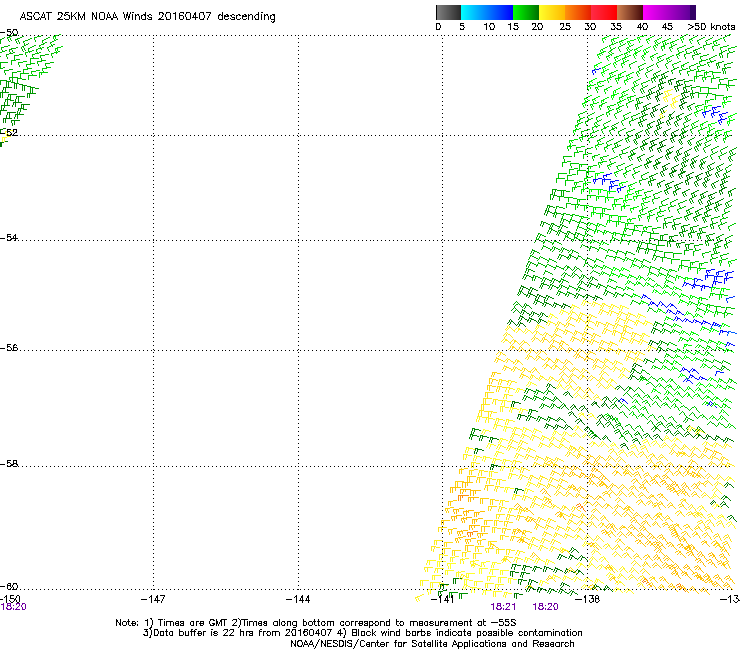Screen dimensions: 740x650
Task: Click the latitude label -52
Action: [x=9, y=133]
